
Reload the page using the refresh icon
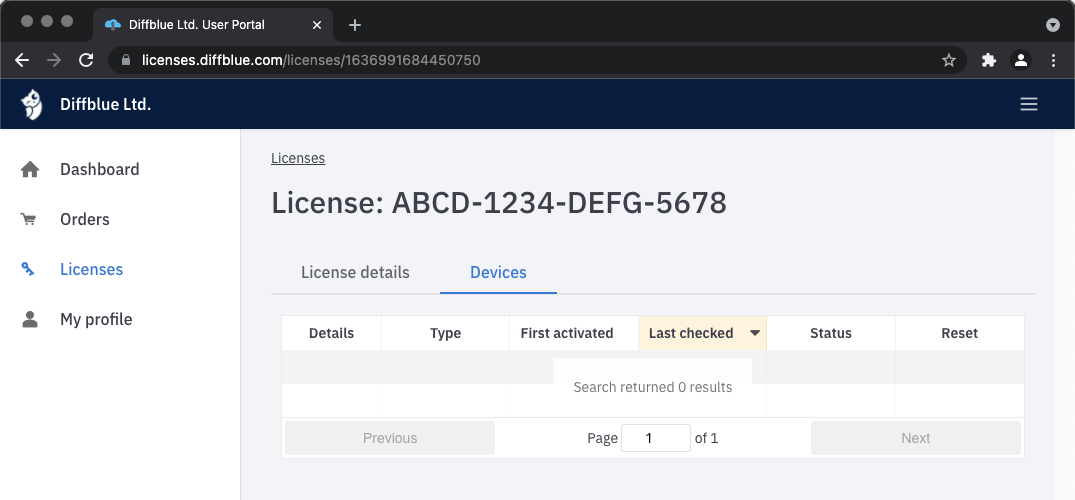(86, 60)
